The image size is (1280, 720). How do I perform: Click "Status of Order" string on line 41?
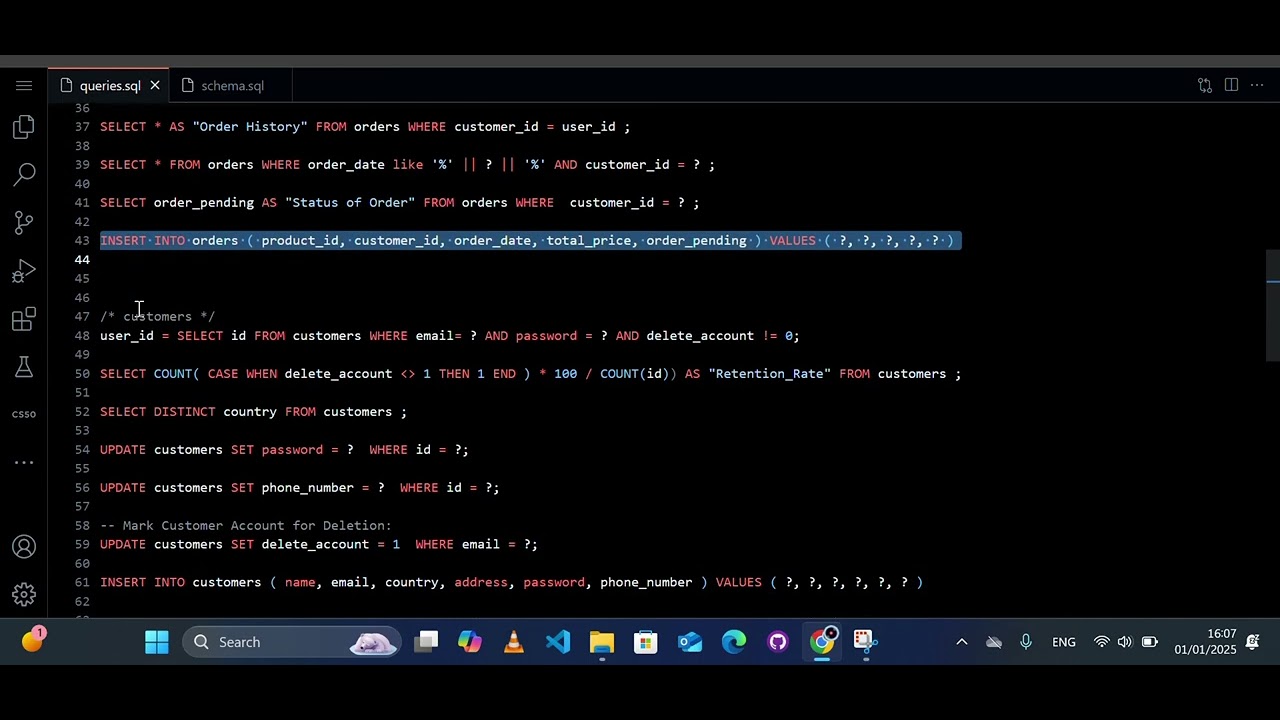[350, 203]
